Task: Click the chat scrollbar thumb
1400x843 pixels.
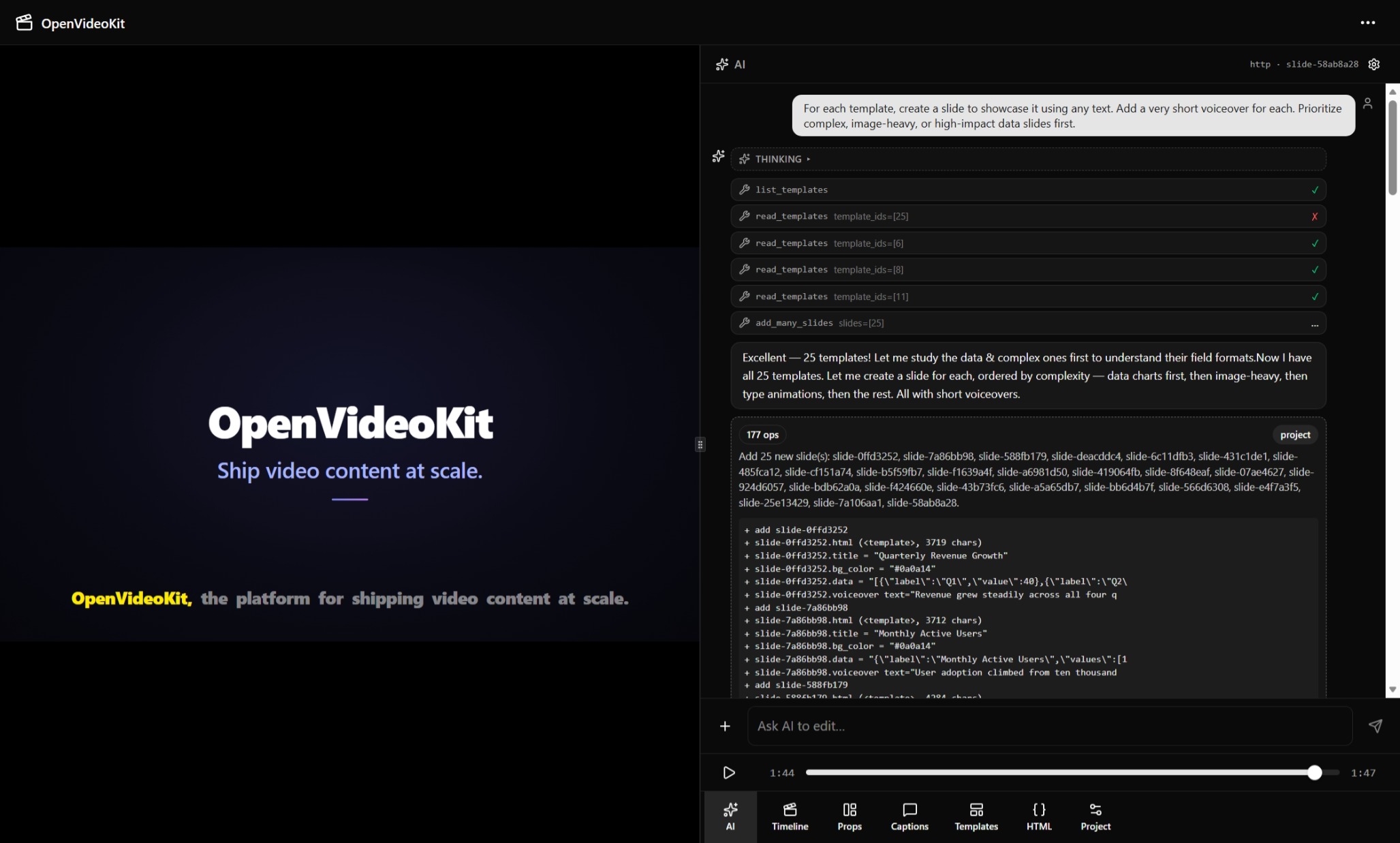Action: pos(1393,147)
